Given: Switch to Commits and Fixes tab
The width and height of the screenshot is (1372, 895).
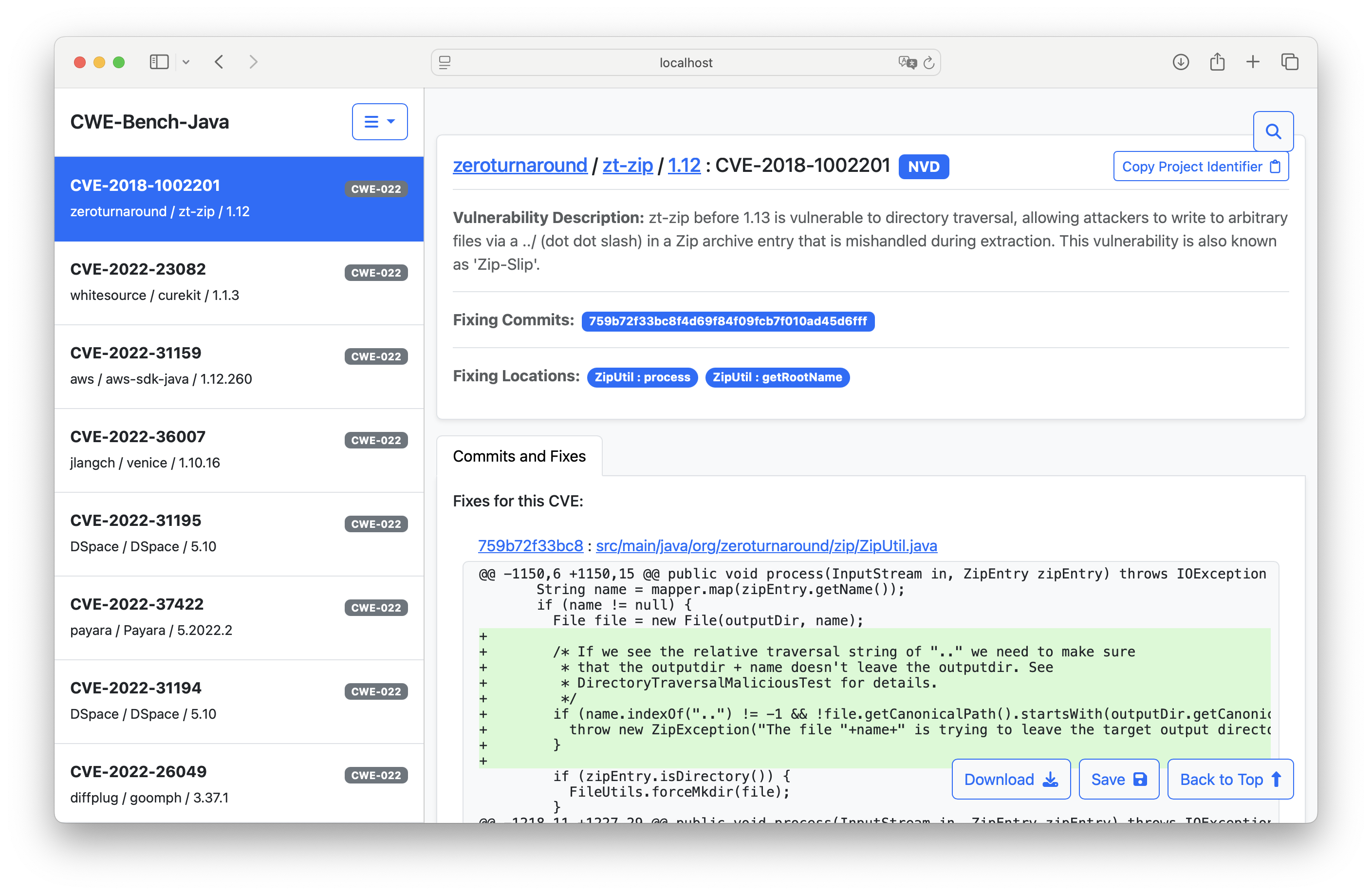Looking at the screenshot, I should coord(519,456).
